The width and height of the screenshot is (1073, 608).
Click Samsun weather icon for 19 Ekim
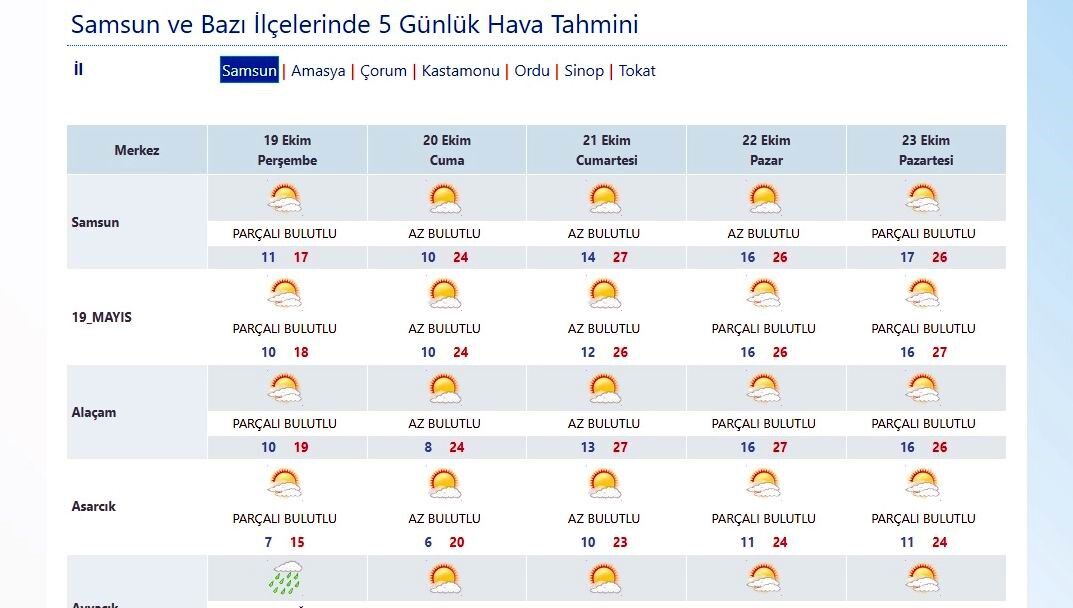(286, 198)
